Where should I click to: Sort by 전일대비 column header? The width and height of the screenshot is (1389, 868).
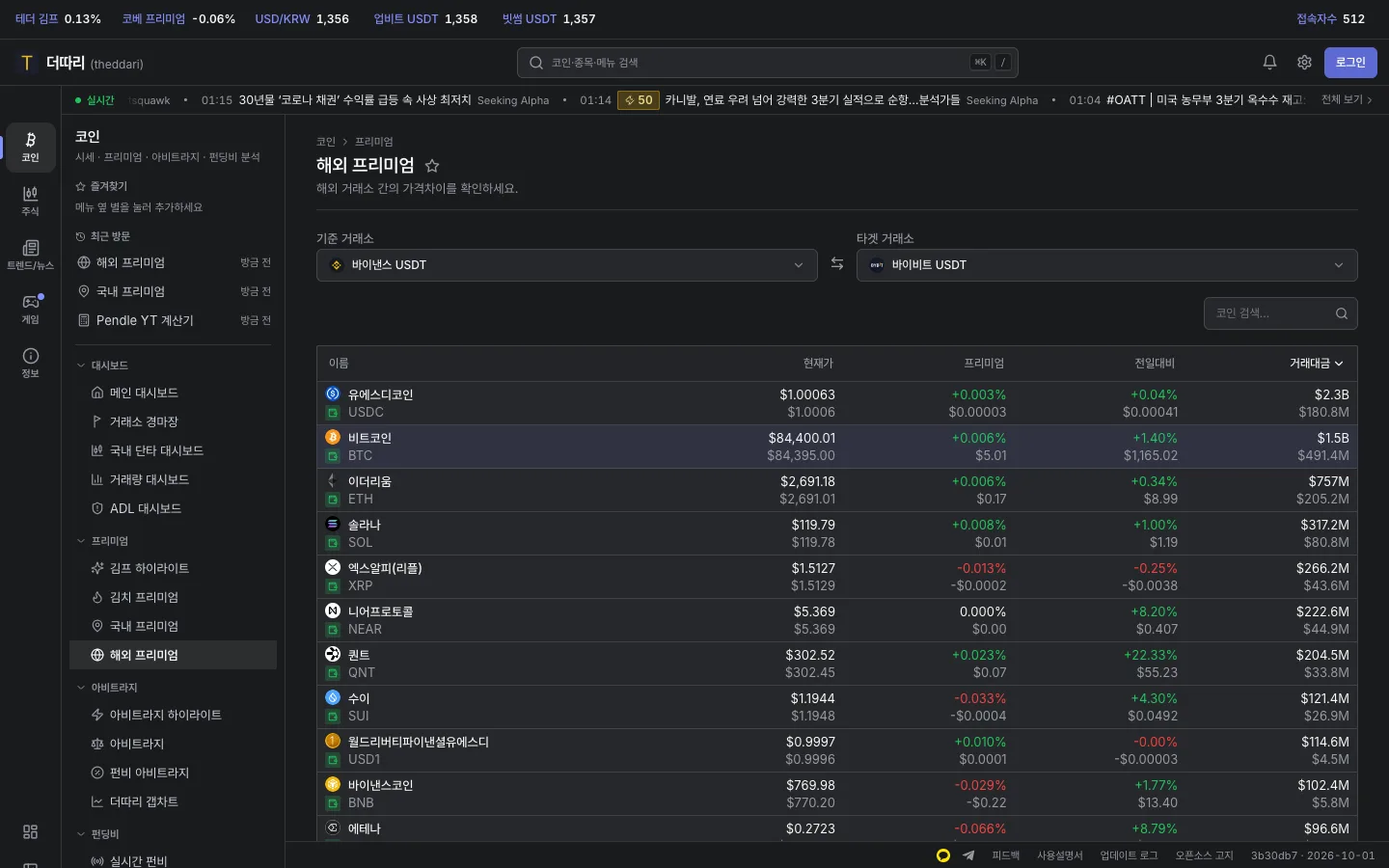1155,364
